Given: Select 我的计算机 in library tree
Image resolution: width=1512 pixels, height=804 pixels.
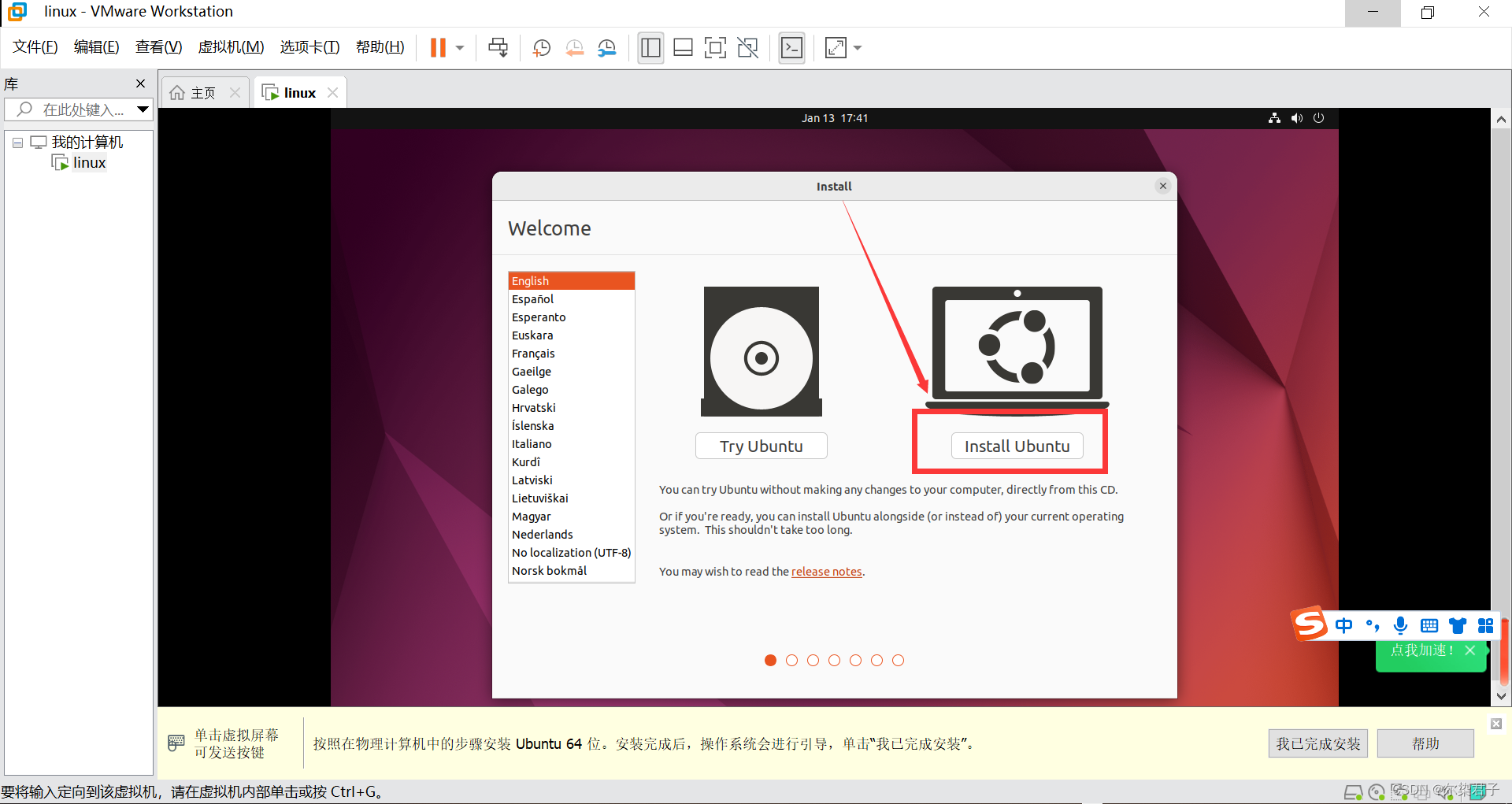Looking at the screenshot, I should 87,143.
